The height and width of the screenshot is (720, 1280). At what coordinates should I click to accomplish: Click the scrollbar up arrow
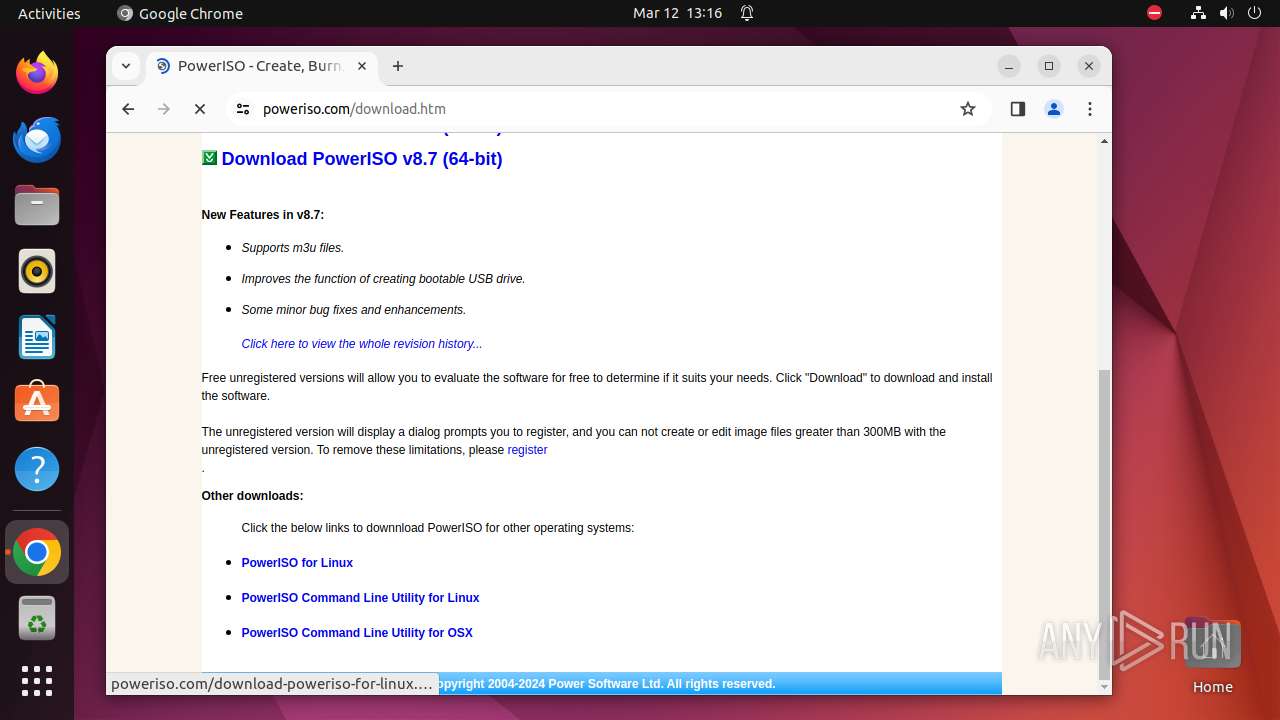pos(1104,141)
